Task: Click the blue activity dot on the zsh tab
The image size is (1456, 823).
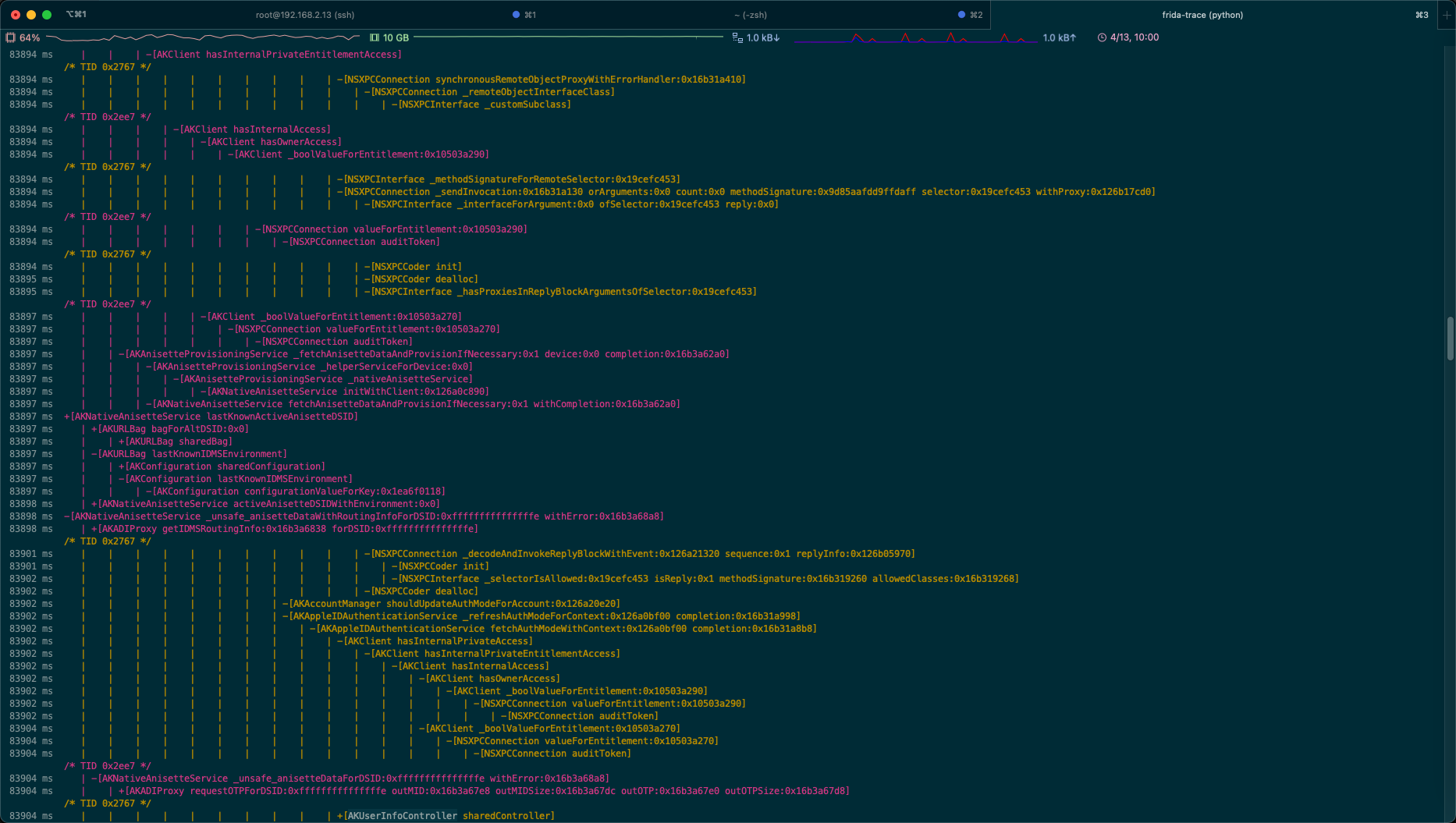Action: pyautogui.click(x=961, y=15)
